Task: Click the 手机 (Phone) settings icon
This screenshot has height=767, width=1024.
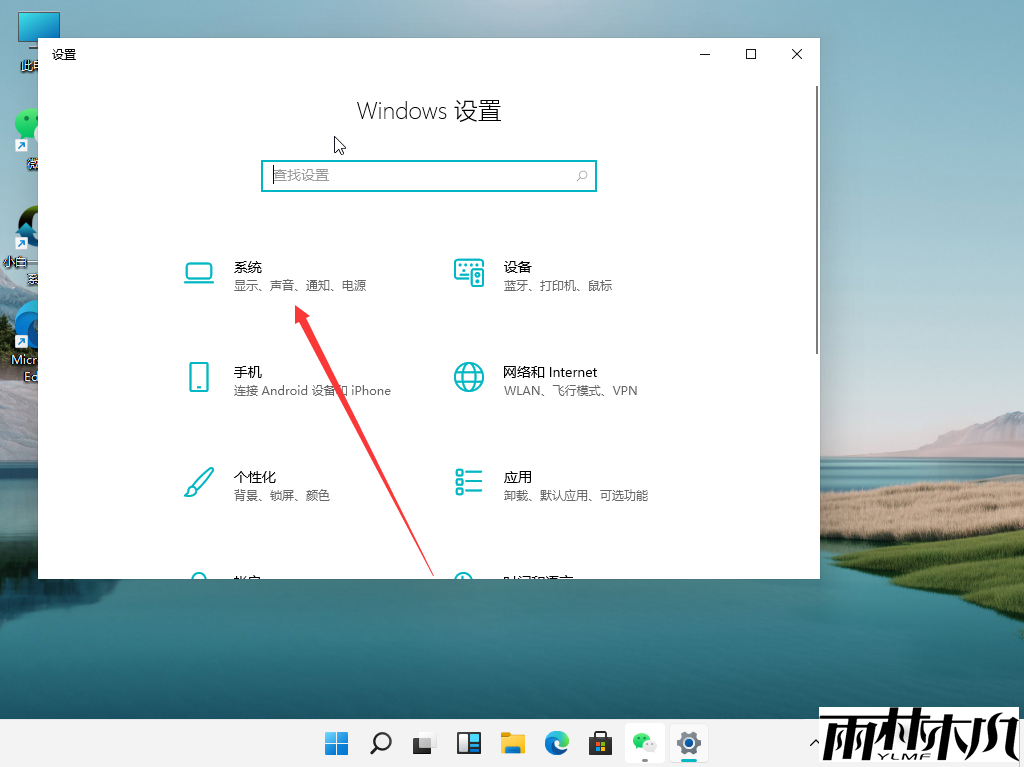Action: click(199, 377)
